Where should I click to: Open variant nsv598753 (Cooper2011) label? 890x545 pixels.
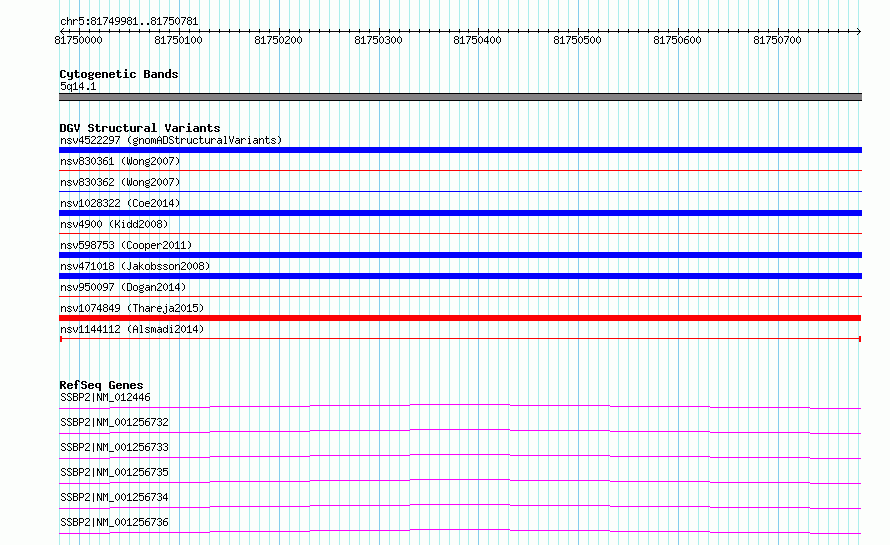tap(126, 245)
